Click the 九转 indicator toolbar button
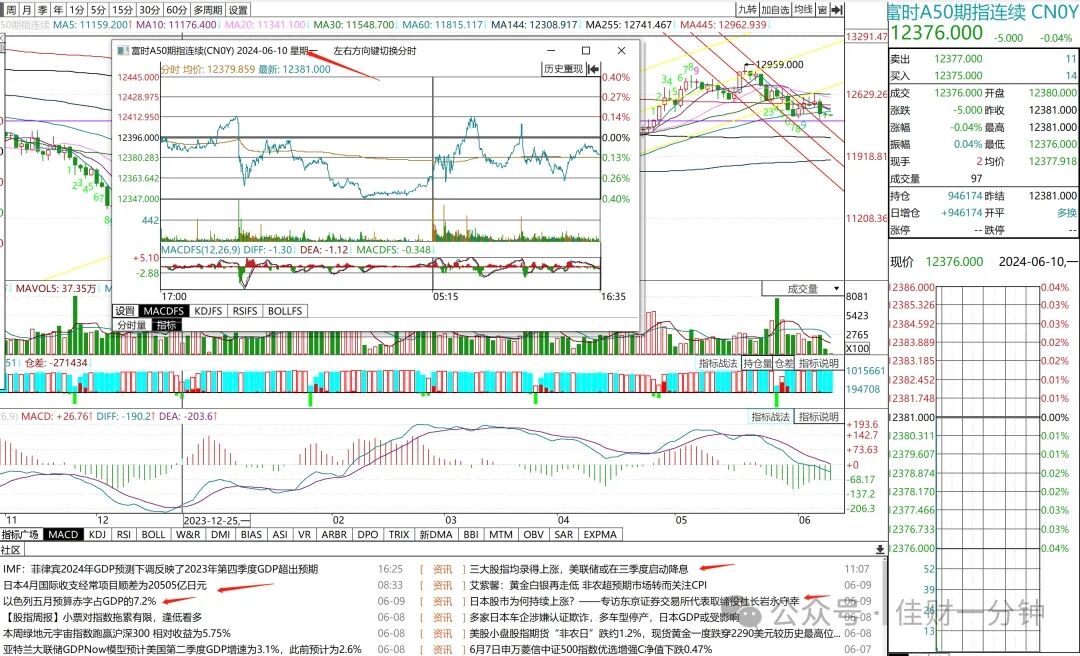This screenshot has width=1080, height=656. coord(747,10)
